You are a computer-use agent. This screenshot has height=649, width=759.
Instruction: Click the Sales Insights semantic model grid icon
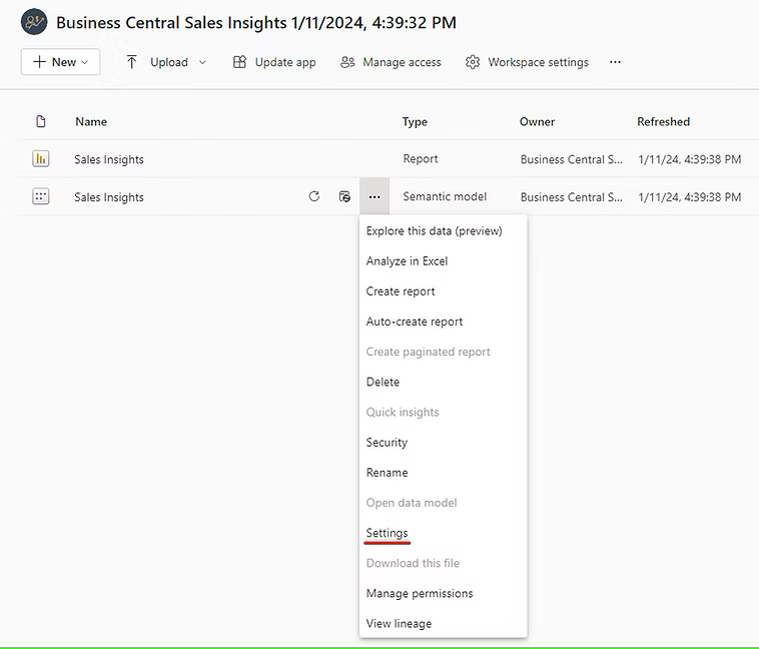click(x=40, y=197)
